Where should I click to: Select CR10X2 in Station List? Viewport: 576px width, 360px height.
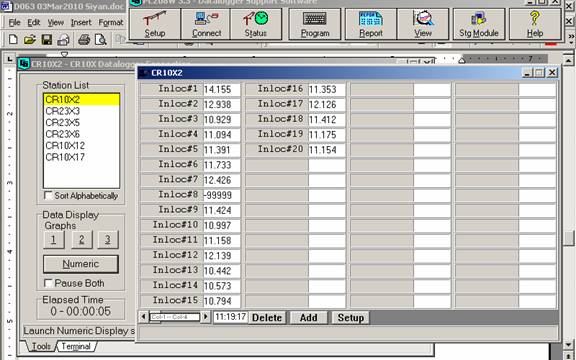coord(81,100)
